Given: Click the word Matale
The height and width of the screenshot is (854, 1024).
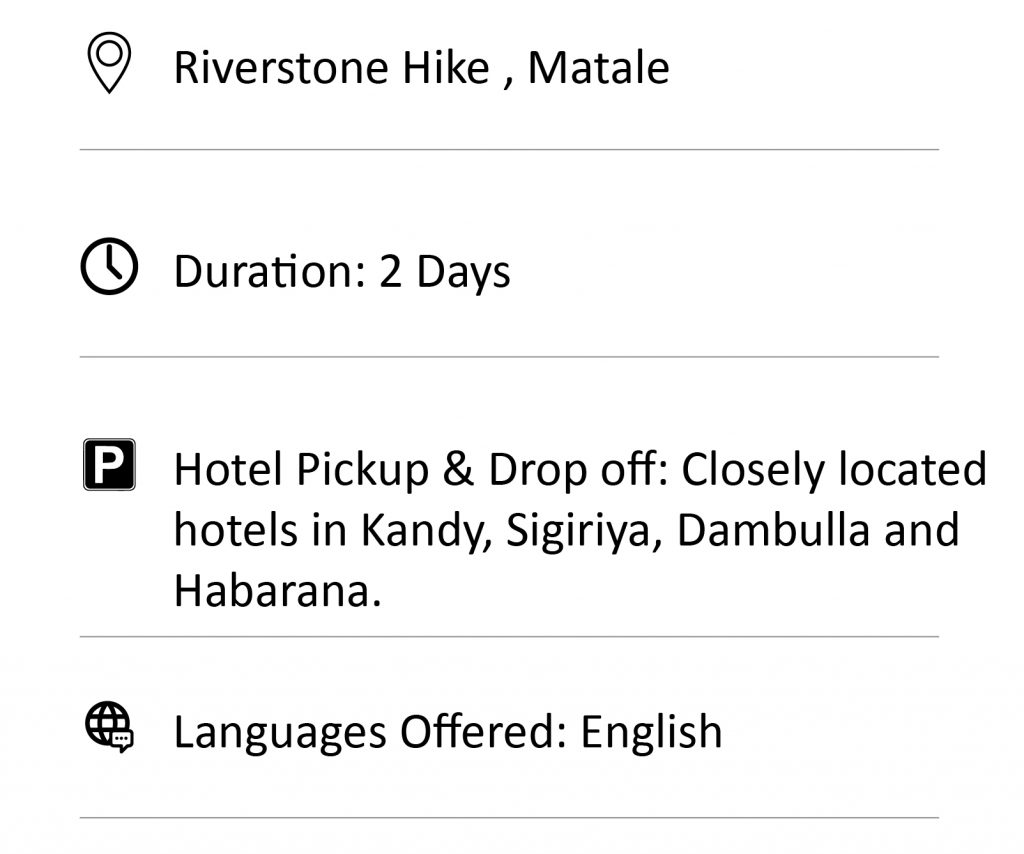Looking at the screenshot, I should coord(598,68).
